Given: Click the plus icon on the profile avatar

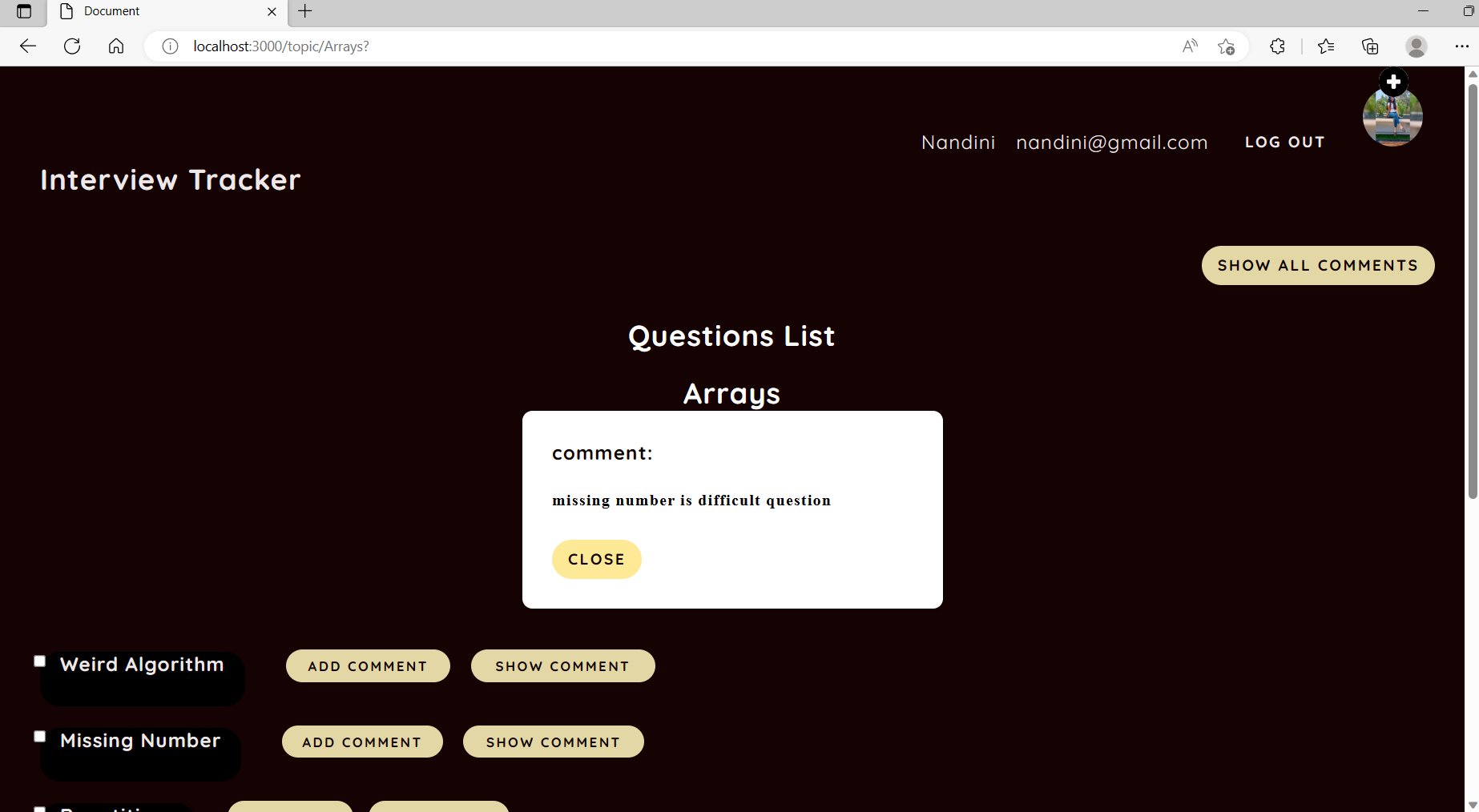Looking at the screenshot, I should 1393,82.
